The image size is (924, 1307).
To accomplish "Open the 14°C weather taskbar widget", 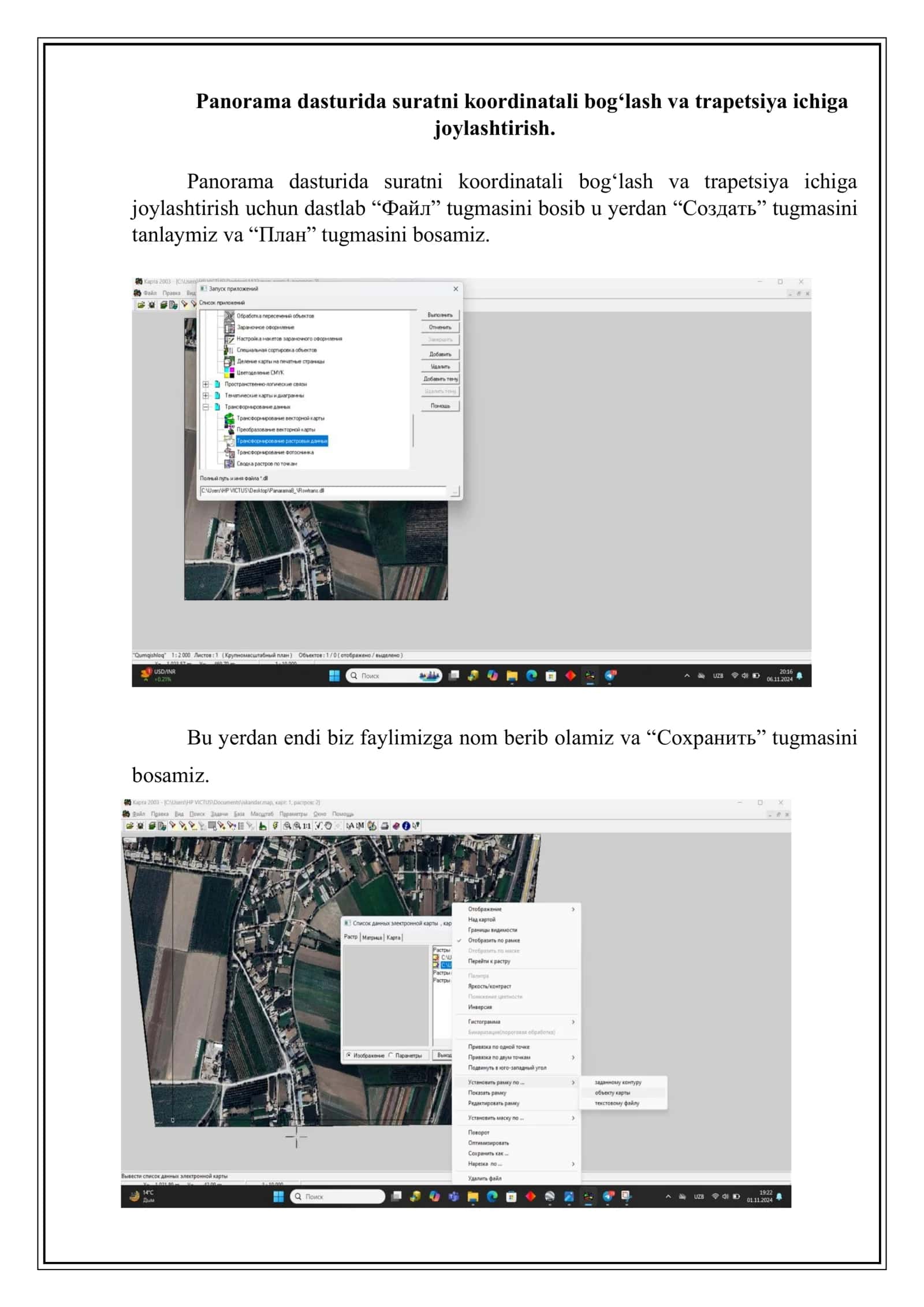I will 142,1196.
